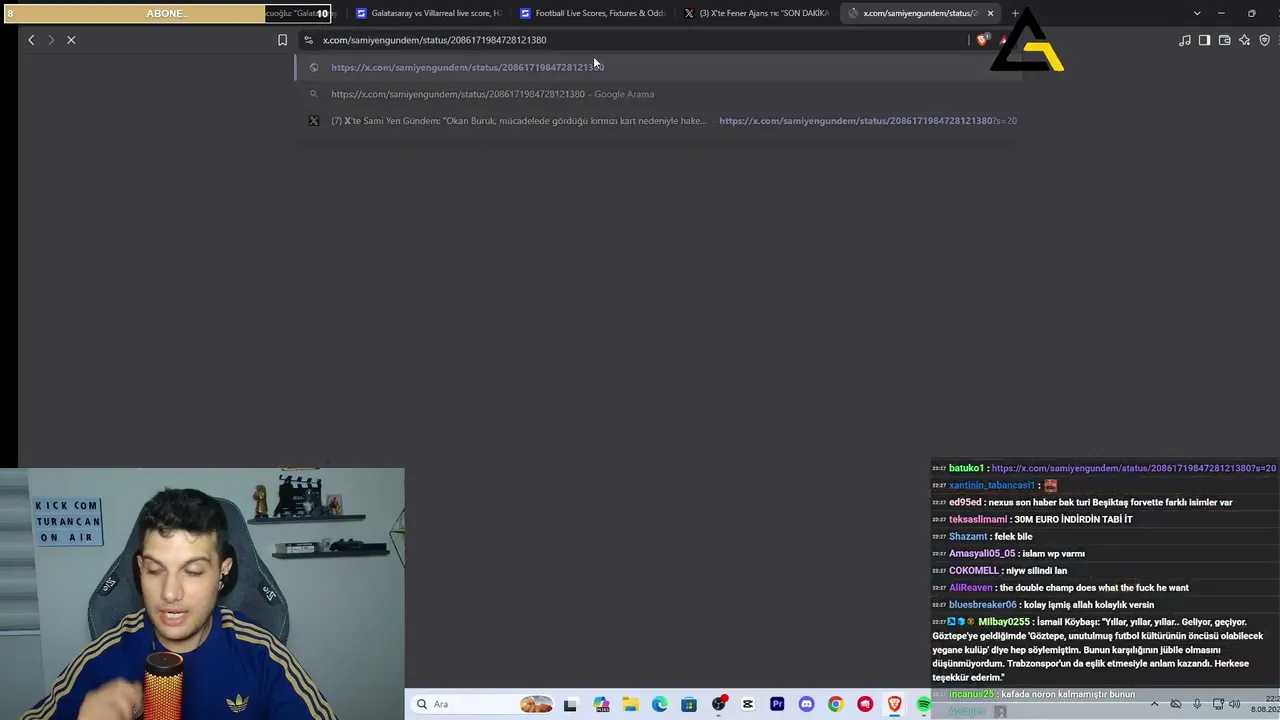The image size is (1280, 720).
Task: Close the x.com/samiyengundem tab
Action: (x=990, y=13)
